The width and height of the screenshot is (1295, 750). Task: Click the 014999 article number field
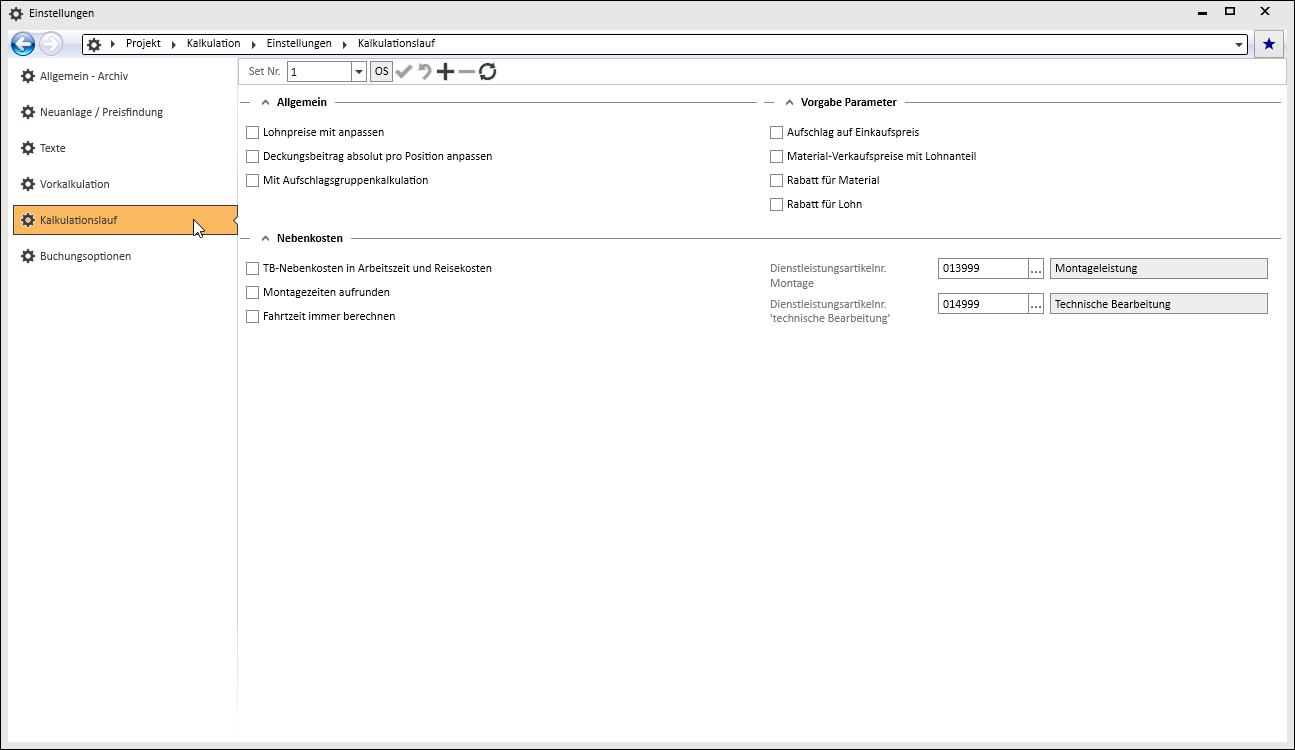pos(983,304)
